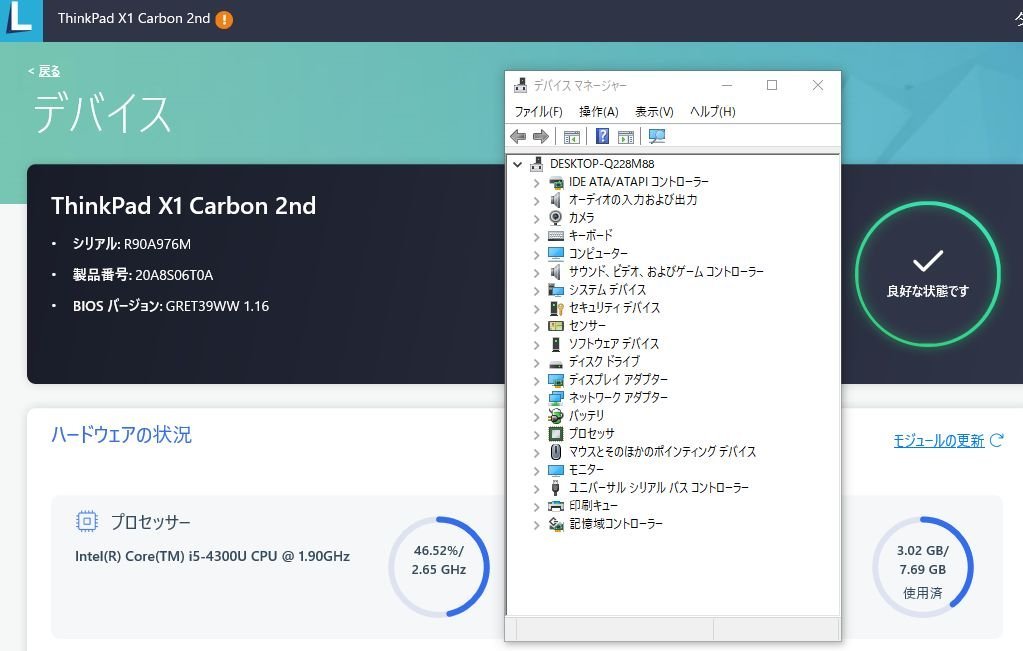Expand the ネットワーク アダプター category

tap(536, 399)
